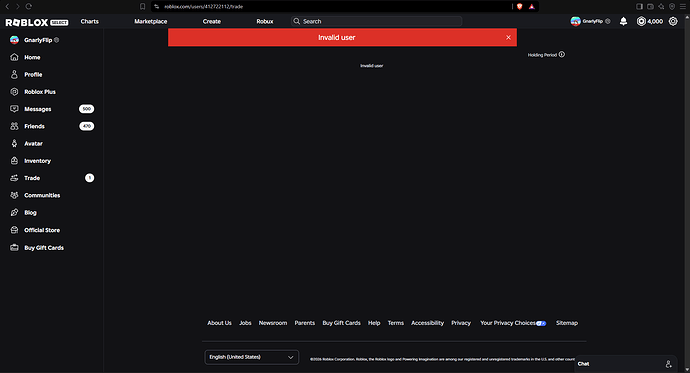Click the Brave Shields lion icon
The image size is (690, 373).
[520, 7]
